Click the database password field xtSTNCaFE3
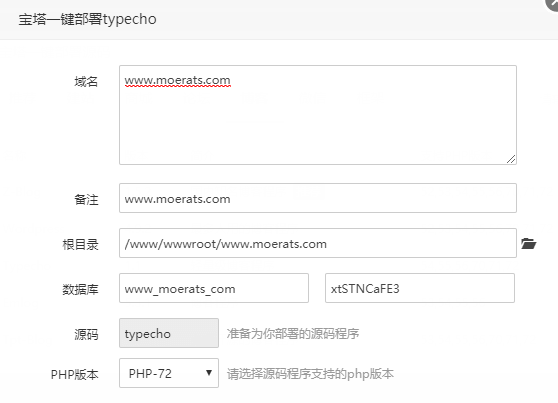The image size is (558, 403). pyautogui.click(x=420, y=288)
